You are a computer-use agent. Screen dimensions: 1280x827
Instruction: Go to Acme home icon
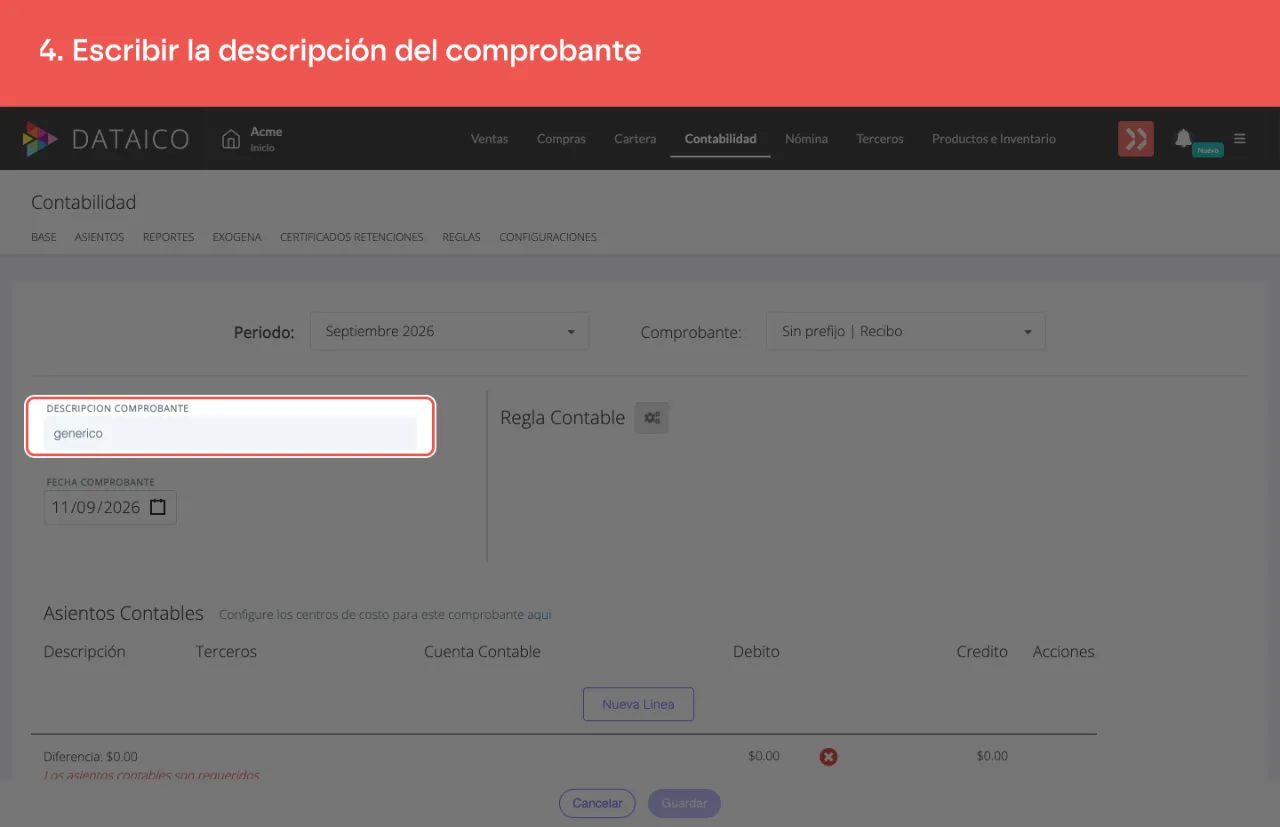[231, 139]
